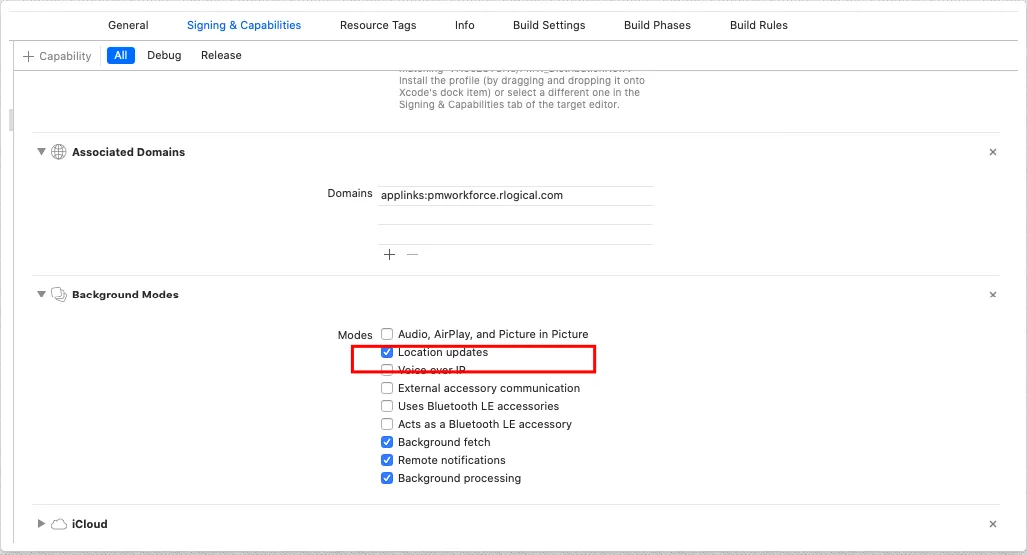Screen dimensions: 1027x555
Task: Enable Audio, AirPlay, and Picture in Picture
Action: tap(387, 334)
